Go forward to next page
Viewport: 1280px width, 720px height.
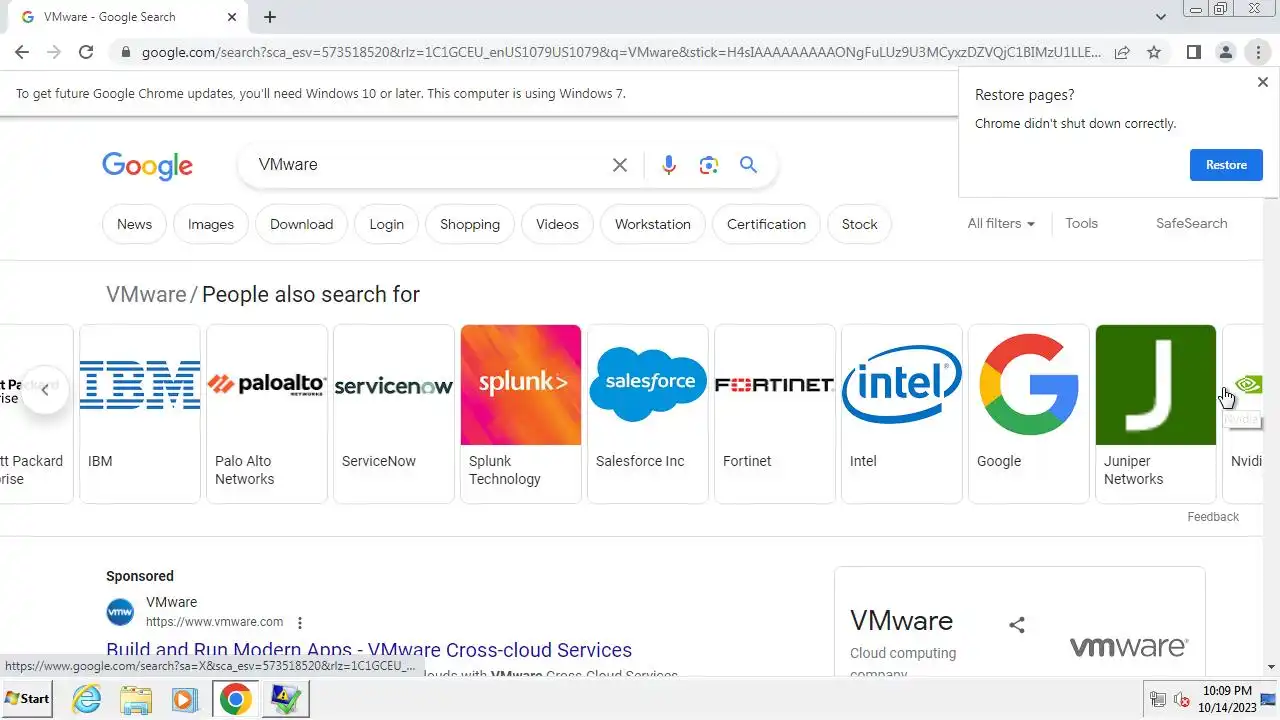(54, 52)
